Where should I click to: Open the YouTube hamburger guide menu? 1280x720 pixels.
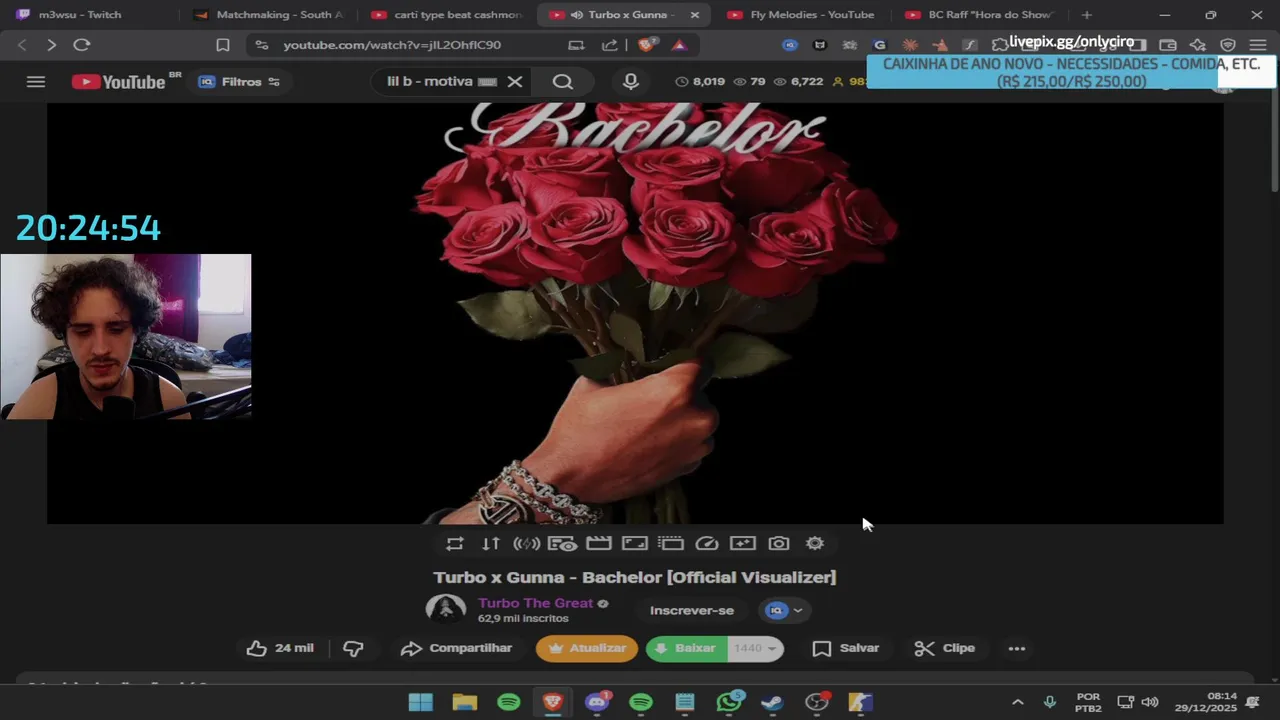(36, 82)
